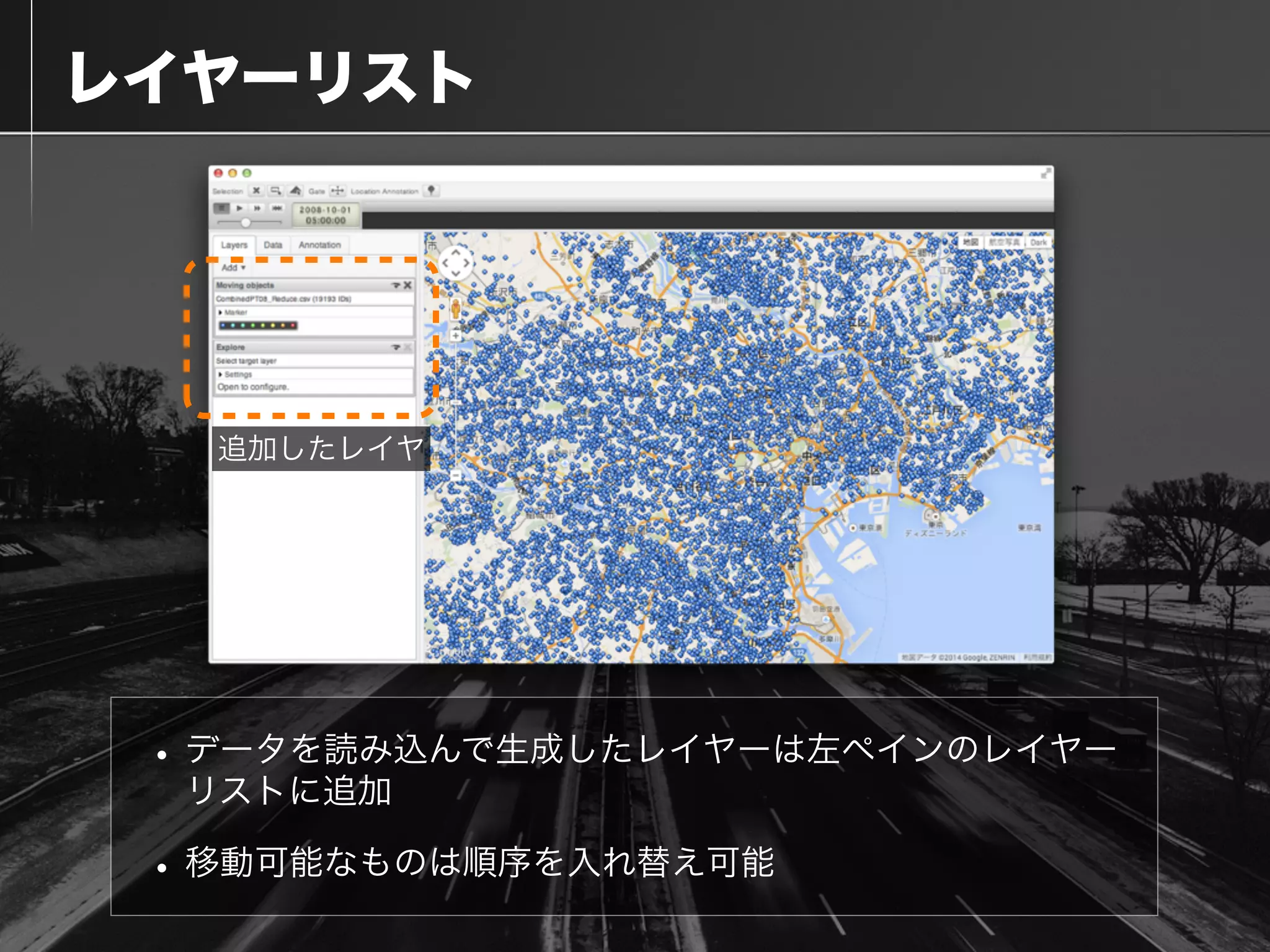Select the rectangle selection tool icon
This screenshot has width=1270, height=952.
275,190
